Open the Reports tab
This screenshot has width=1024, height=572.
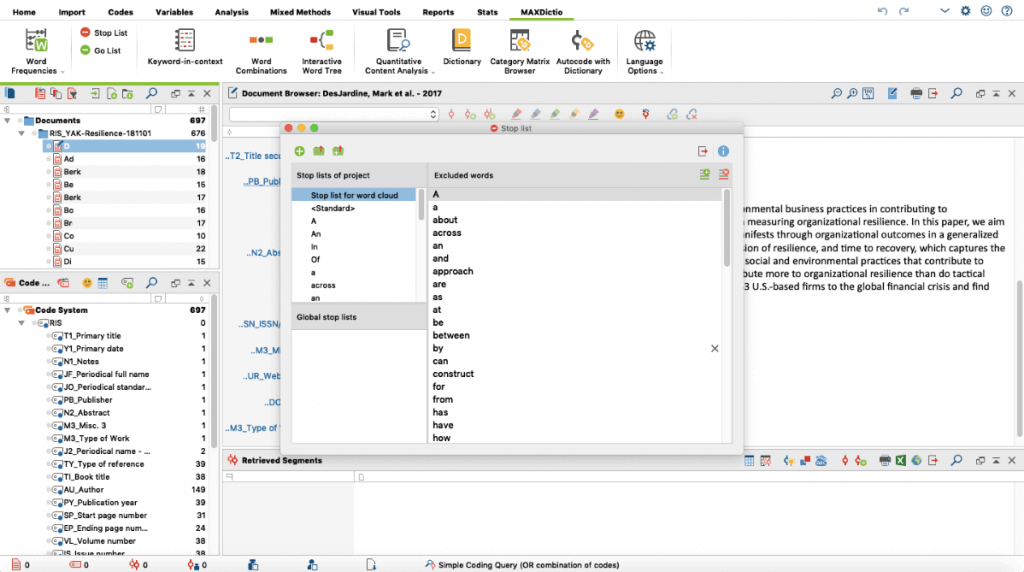coord(438,12)
